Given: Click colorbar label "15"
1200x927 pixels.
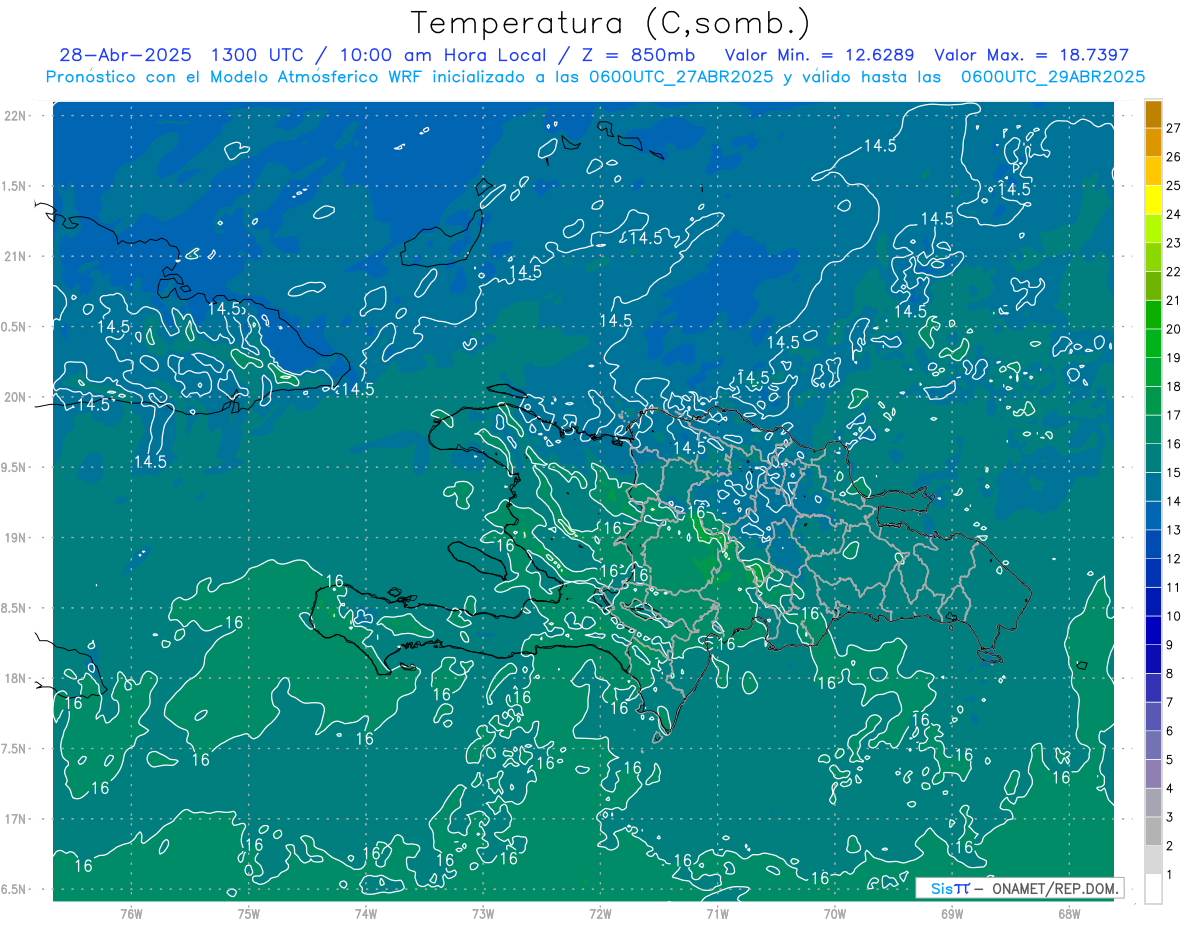Looking at the screenshot, I should pyautogui.click(x=1174, y=473).
